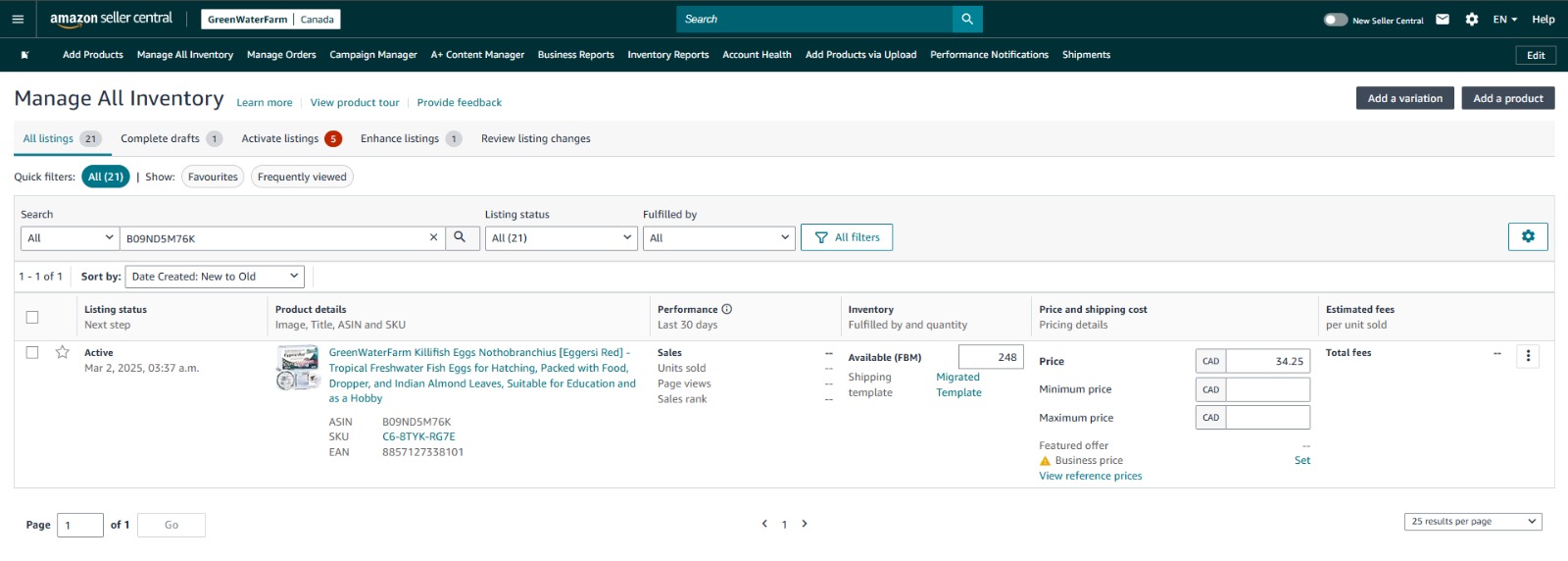1568x561 pixels.
Task: Click View reference prices link
Action: [1091, 477]
